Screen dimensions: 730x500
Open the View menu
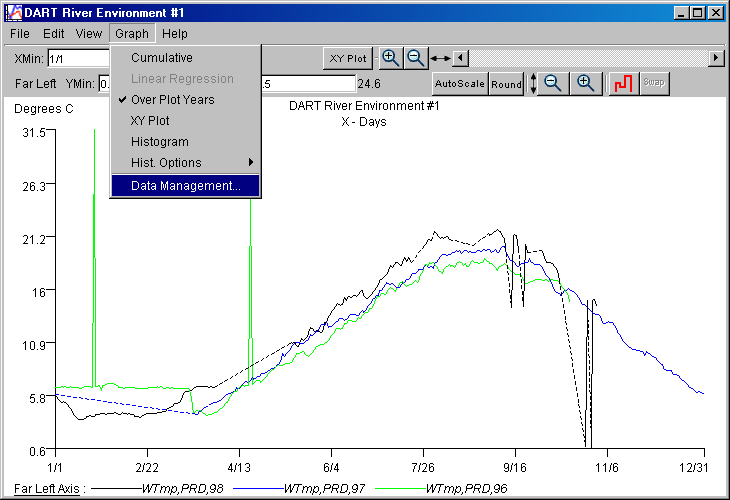click(88, 34)
